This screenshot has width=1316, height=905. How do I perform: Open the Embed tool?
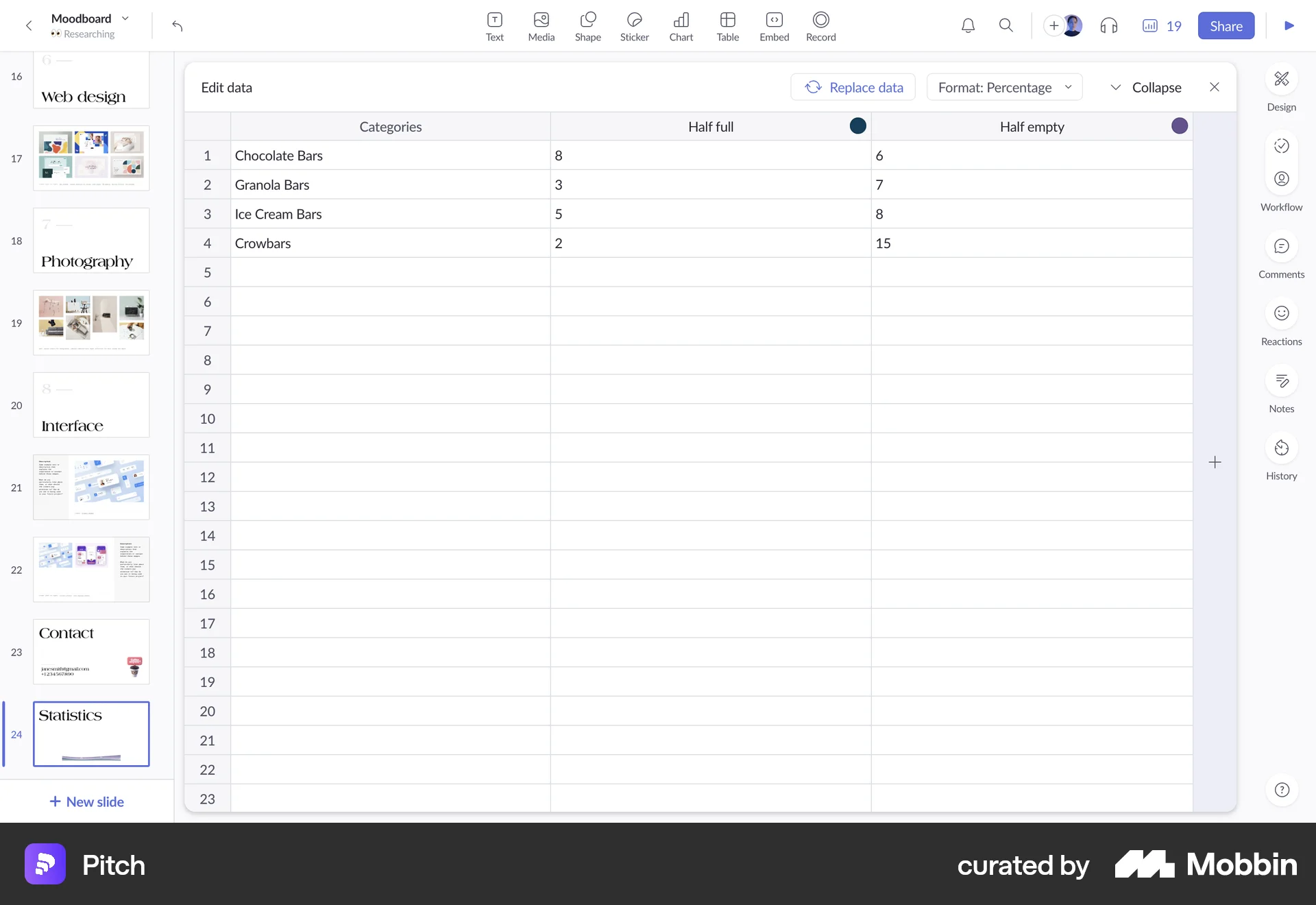tap(774, 25)
